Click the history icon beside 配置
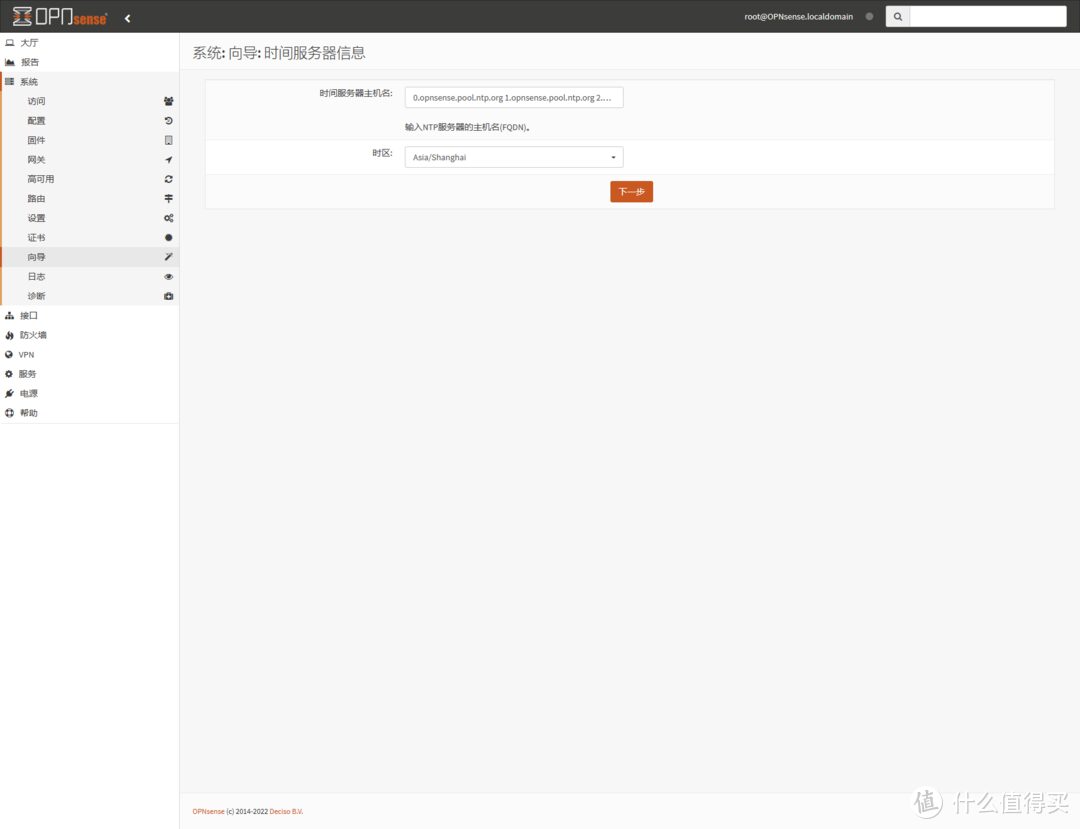This screenshot has height=829, width=1080. tap(168, 120)
